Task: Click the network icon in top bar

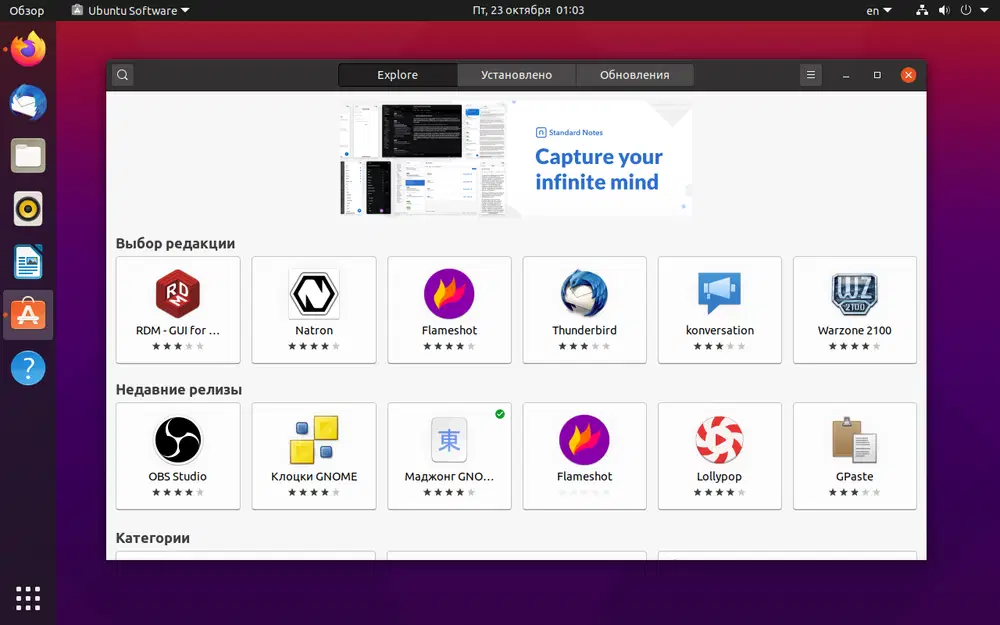Action: [x=922, y=10]
